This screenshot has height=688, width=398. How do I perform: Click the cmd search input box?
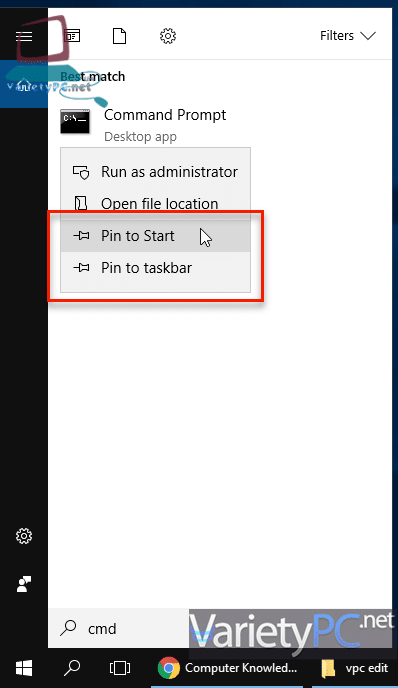118,628
